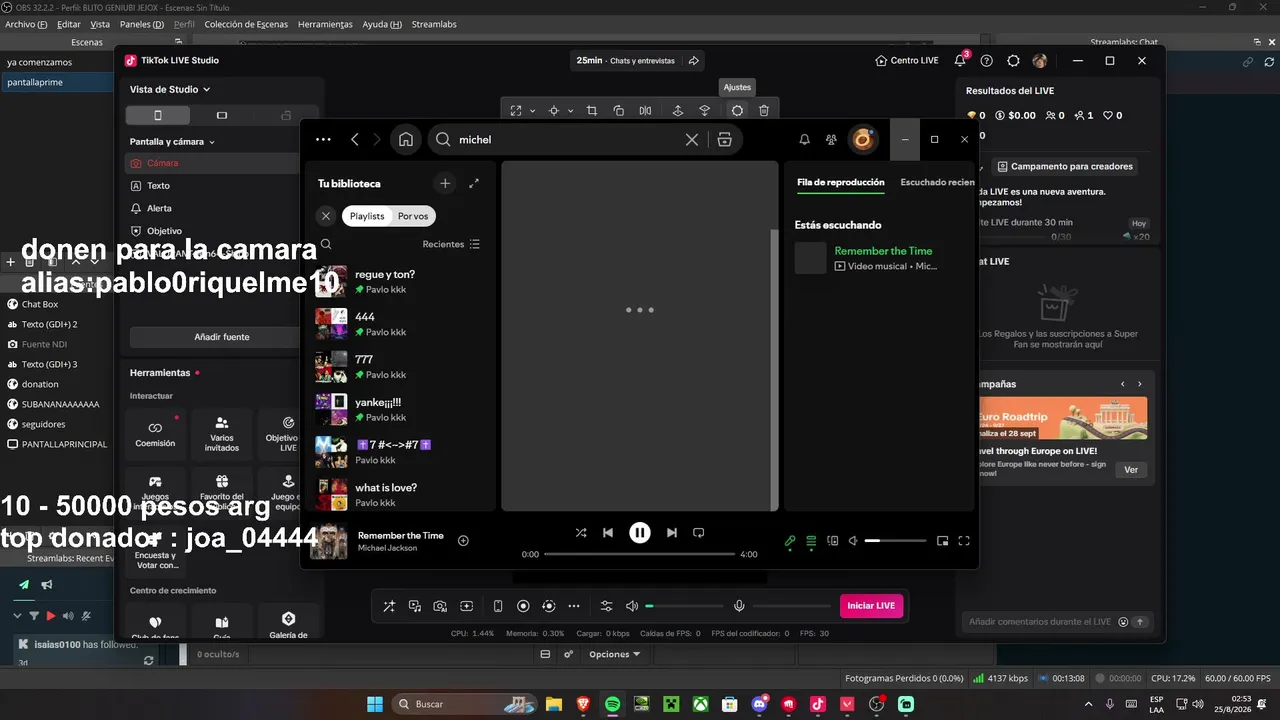Open Spotify Browse icon in search bar
The height and width of the screenshot is (720, 1280).
pyautogui.click(x=725, y=140)
